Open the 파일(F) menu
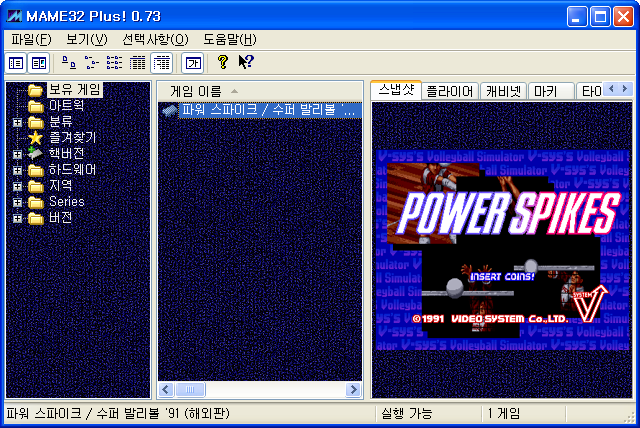640x428 pixels. point(31,40)
